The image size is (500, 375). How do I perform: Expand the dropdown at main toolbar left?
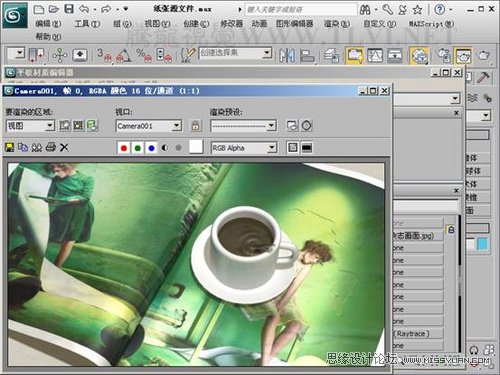coord(20,53)
